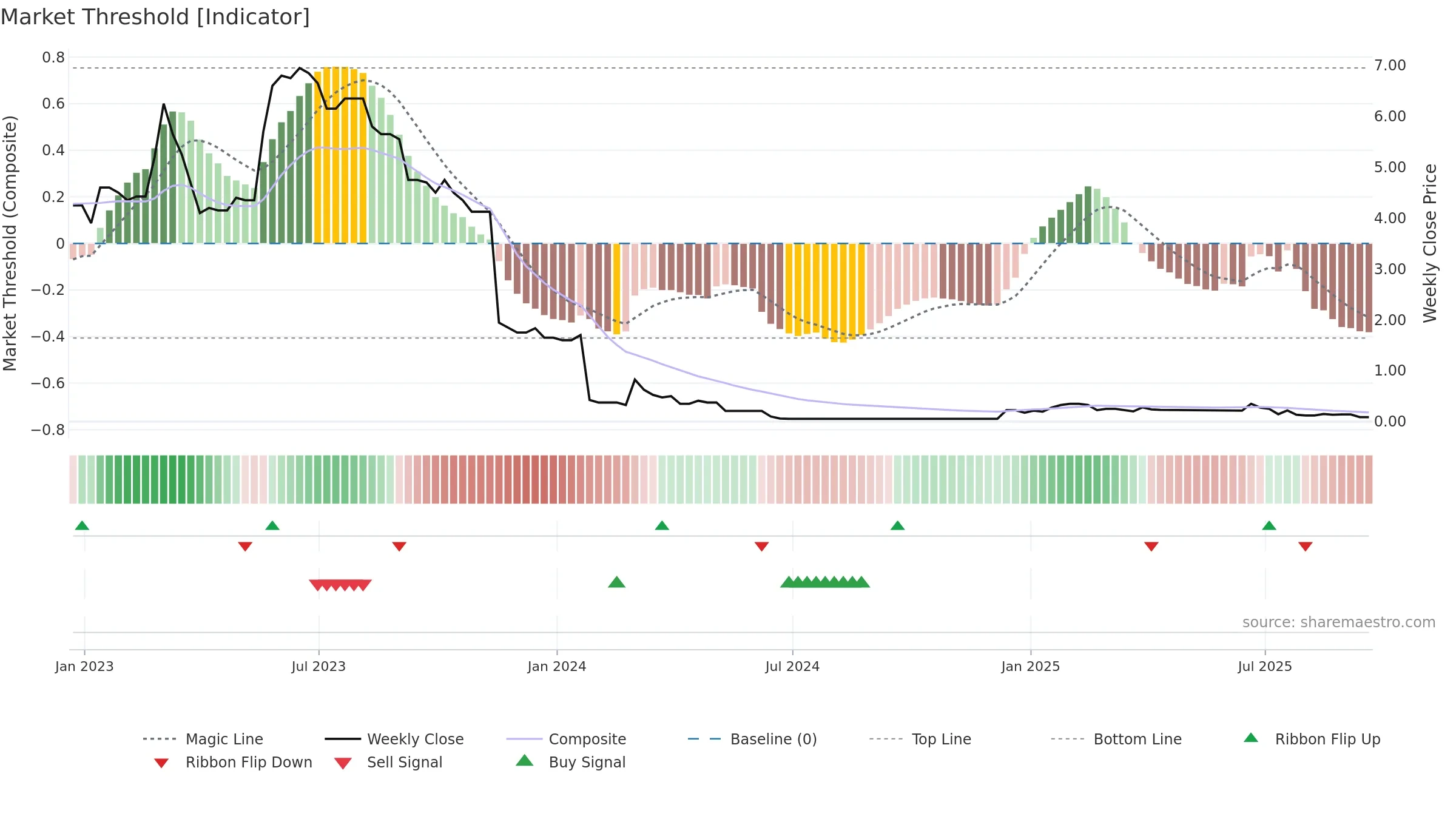Screen dimensions: 1456x819
Task: Toggle the Top Line legend entry
Action: (920, 739)
